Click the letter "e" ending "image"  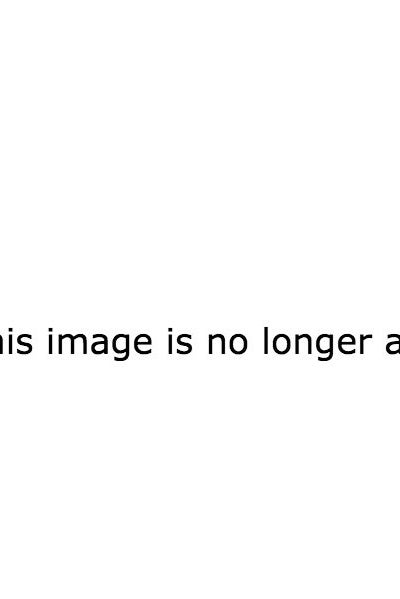(x=141, y=343)
